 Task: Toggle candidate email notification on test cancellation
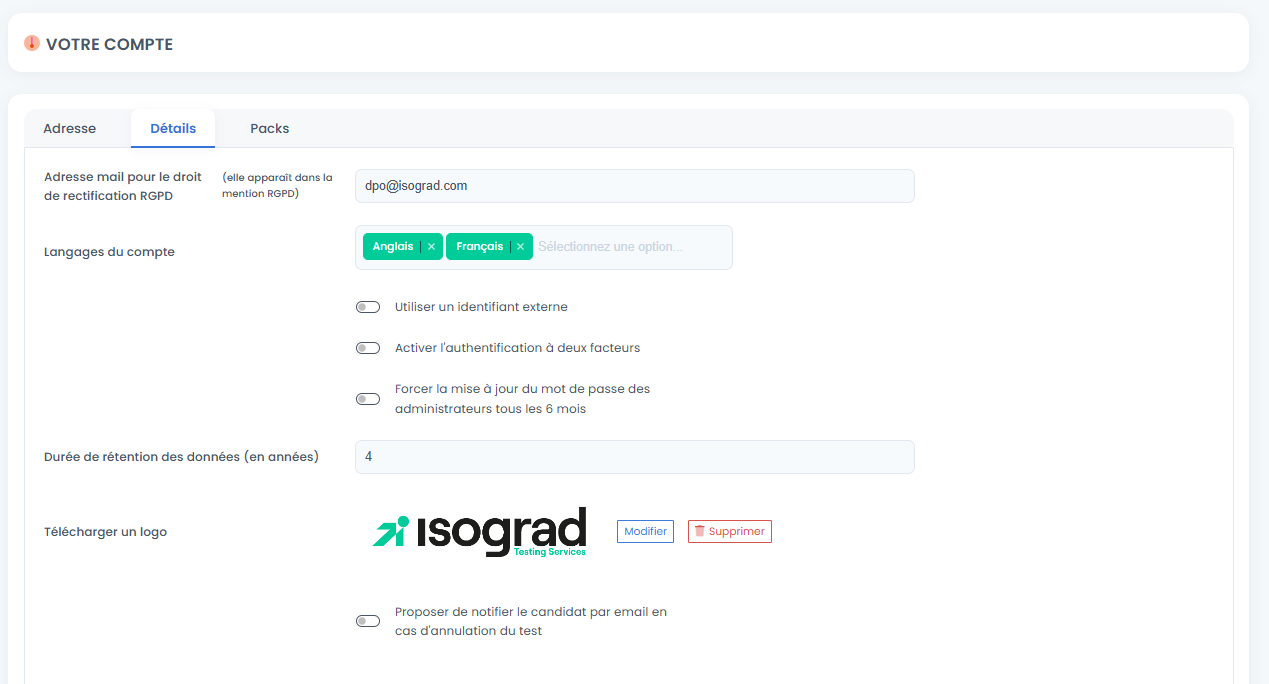[x=368, y=621]
